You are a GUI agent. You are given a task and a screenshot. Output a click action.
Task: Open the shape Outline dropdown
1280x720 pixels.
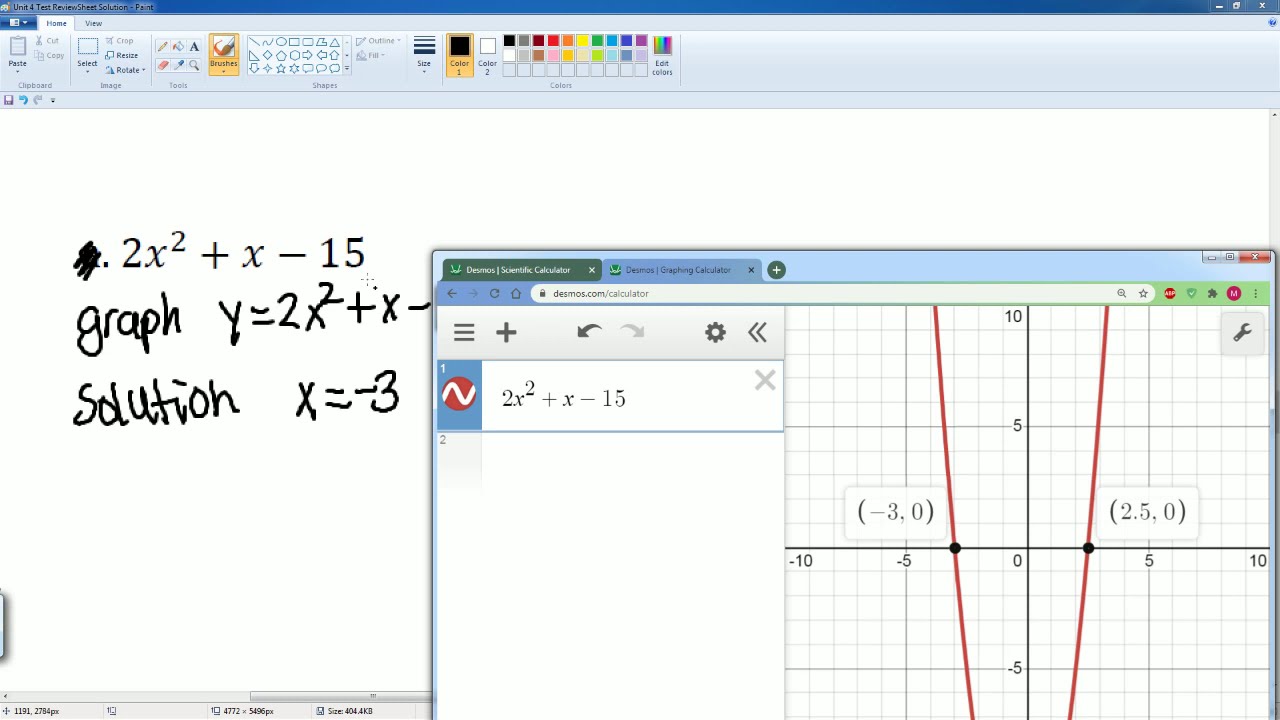point(378,41)
